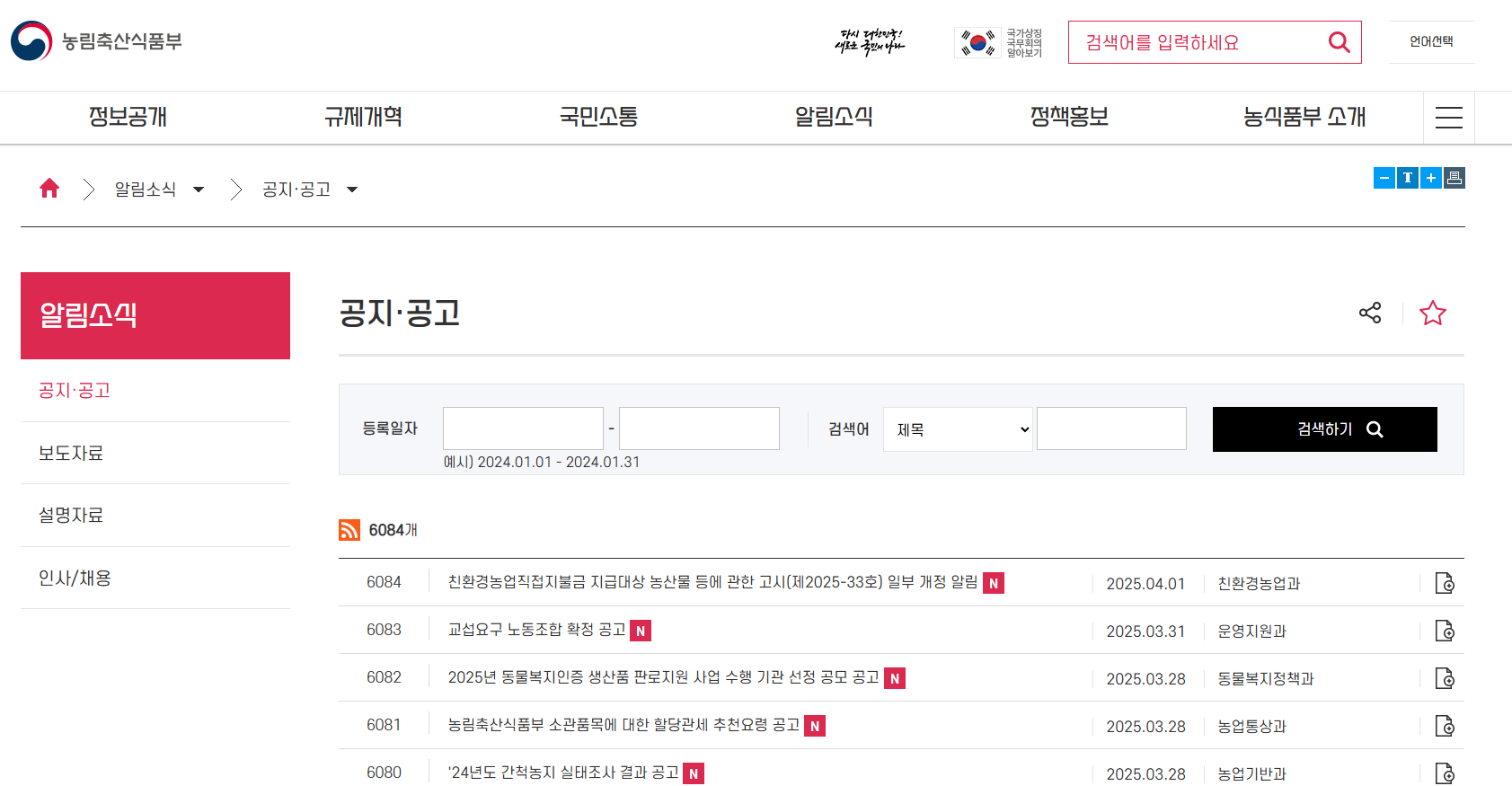Open the 교섭요구 노동조합 확정 공고 post
The height and width of the screenshot is (786, 1512).
coord(536,630)
